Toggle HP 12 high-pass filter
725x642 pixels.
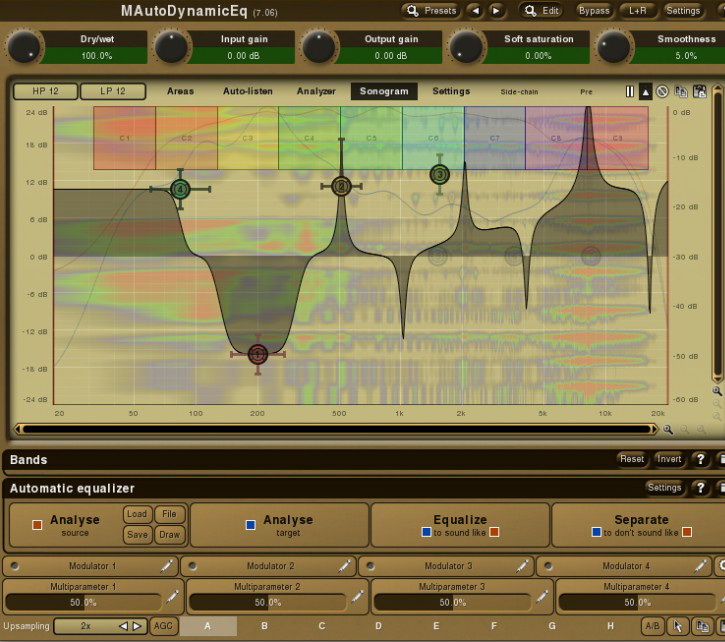click(45, 91)
